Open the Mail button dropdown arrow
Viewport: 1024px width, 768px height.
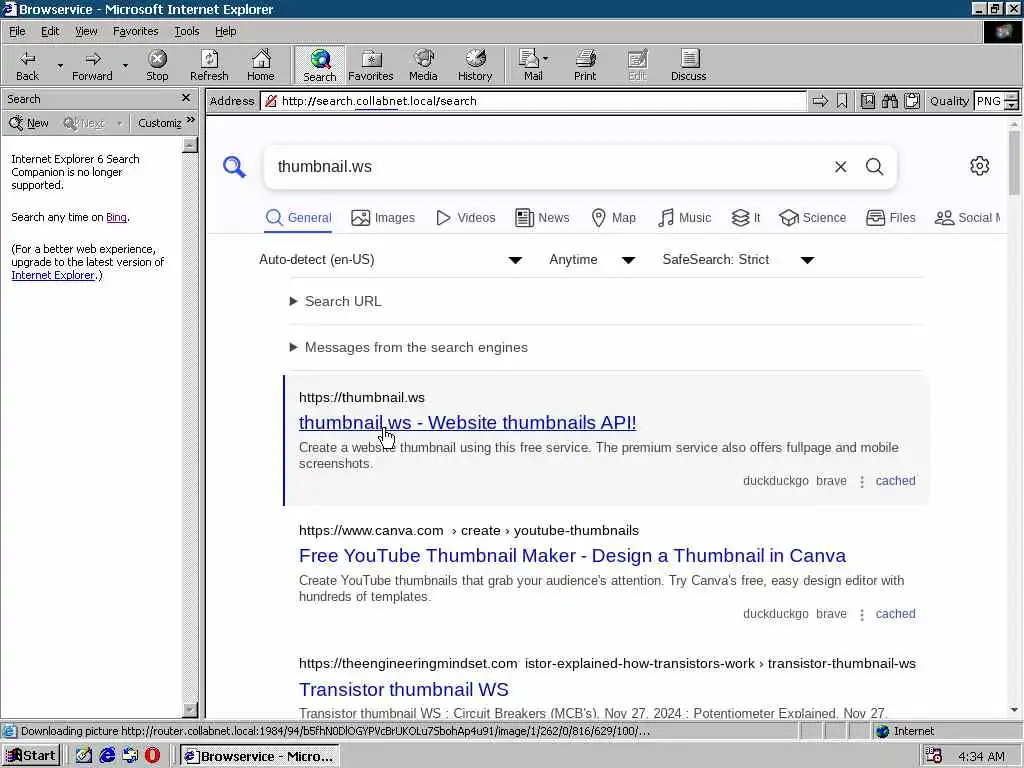(x=545, y=59)
